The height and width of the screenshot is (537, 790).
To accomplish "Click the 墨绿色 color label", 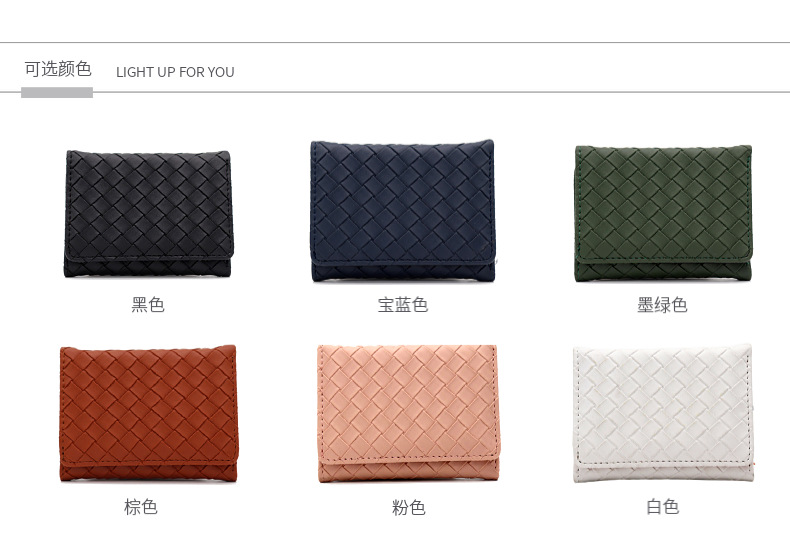I will pos(662,305).
